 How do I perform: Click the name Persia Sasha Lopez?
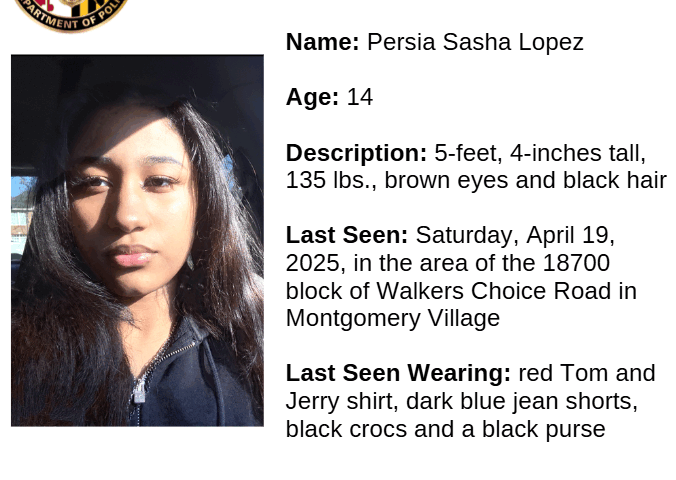[475, 42]
